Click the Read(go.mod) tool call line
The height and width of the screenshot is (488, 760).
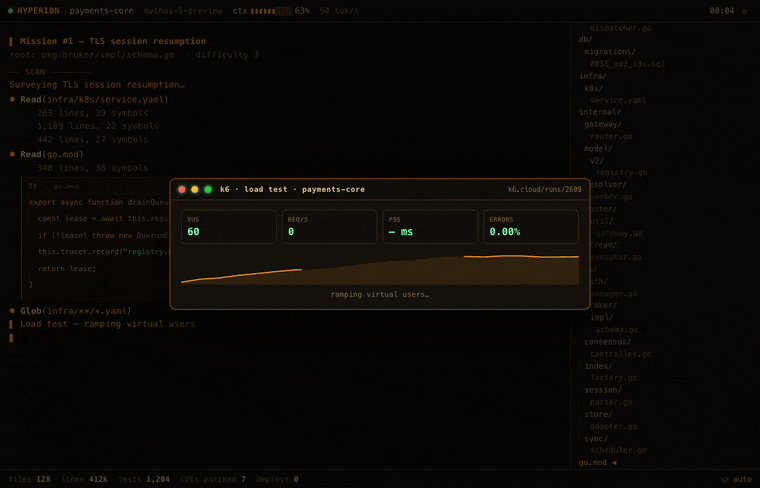click(52, 154)
